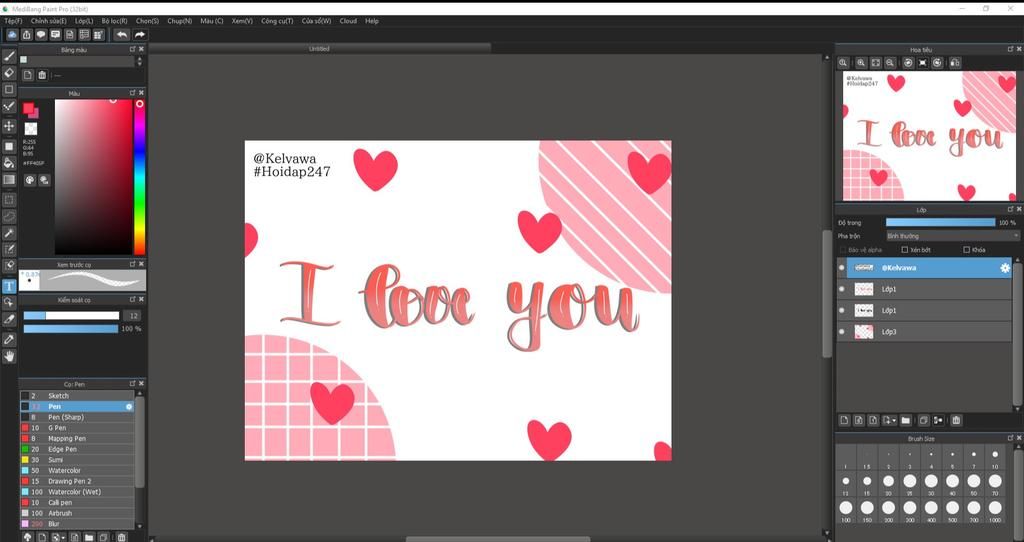Switch to the Untitled document tab

click(319, 48)
